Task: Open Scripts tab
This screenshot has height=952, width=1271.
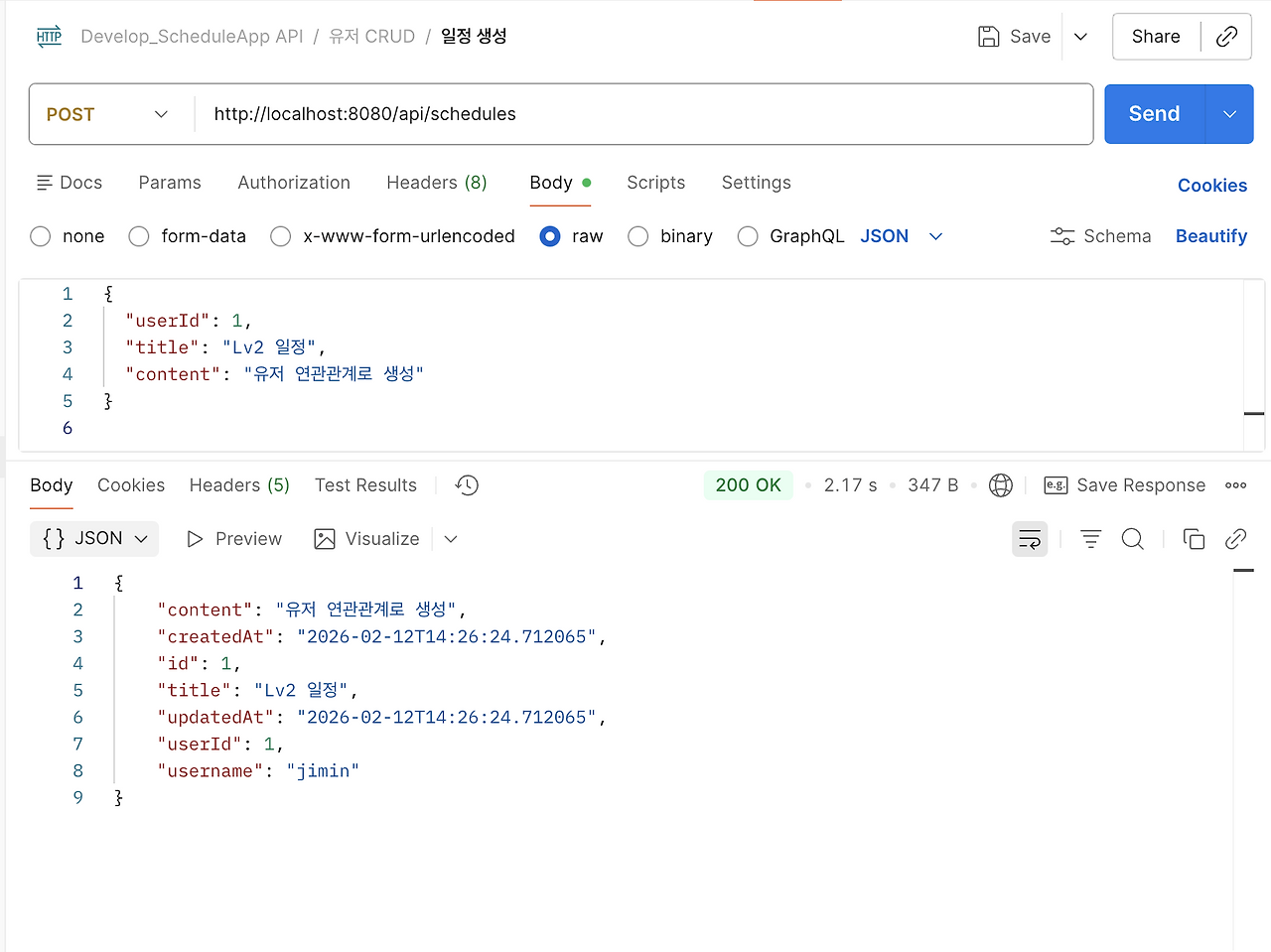Action: click(656, 183)
